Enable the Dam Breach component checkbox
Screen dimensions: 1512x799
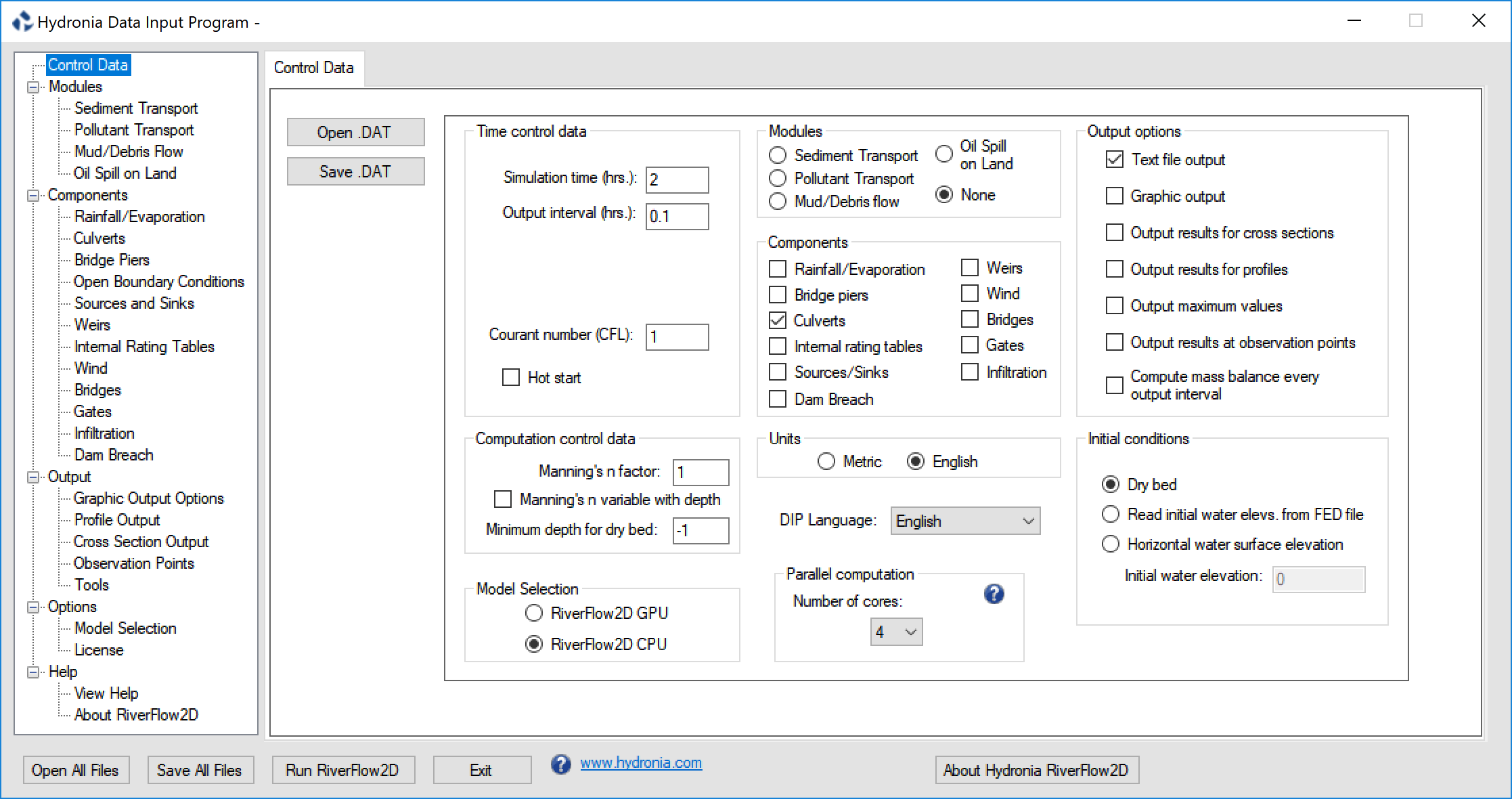pos(778,399)
